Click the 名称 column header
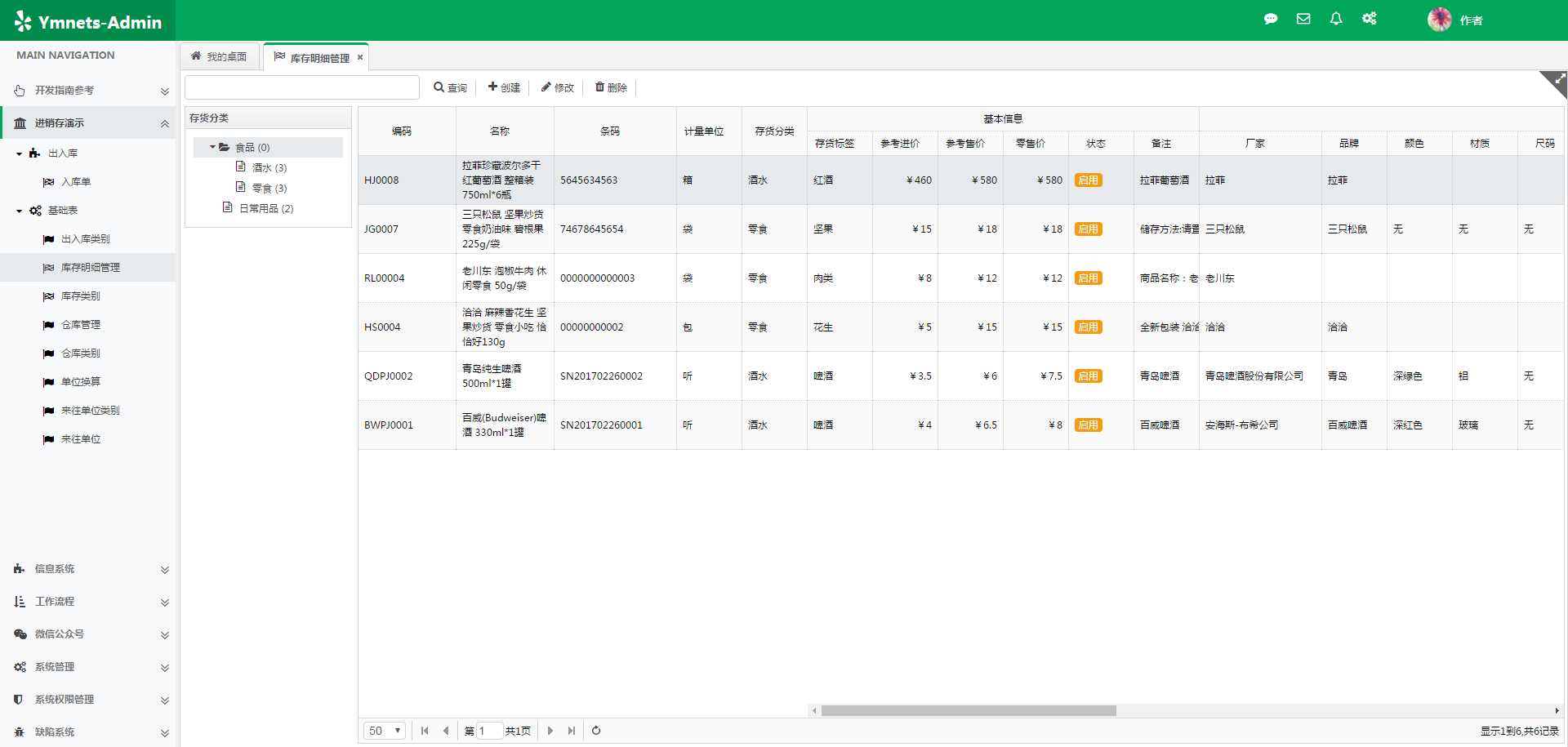Image resolution: width=1568 pixels, height=747 pixels. [x=505, y=131]
